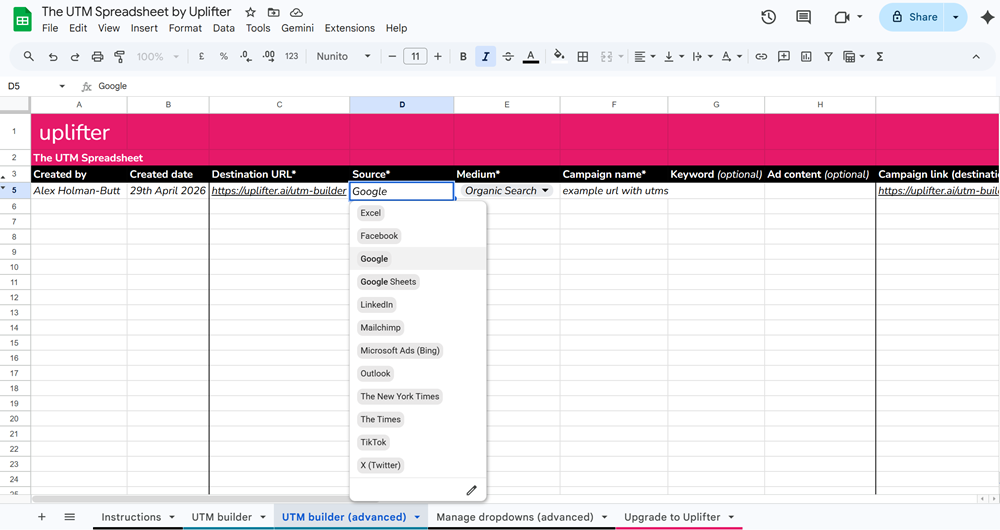Choose TikTok from source list

pos(373,443)
